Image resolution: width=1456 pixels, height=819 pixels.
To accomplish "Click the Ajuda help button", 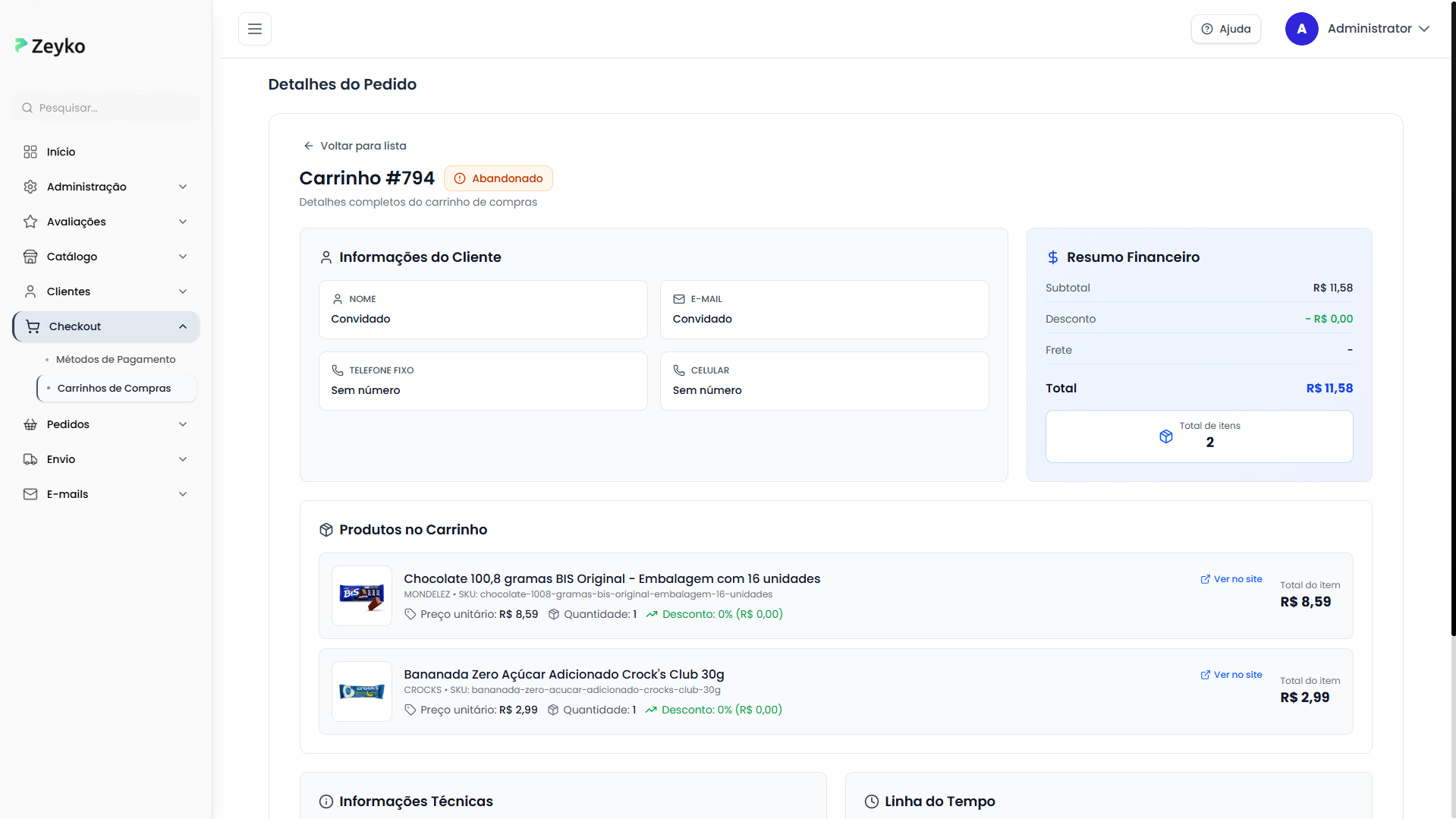I will pos(1225,29).
